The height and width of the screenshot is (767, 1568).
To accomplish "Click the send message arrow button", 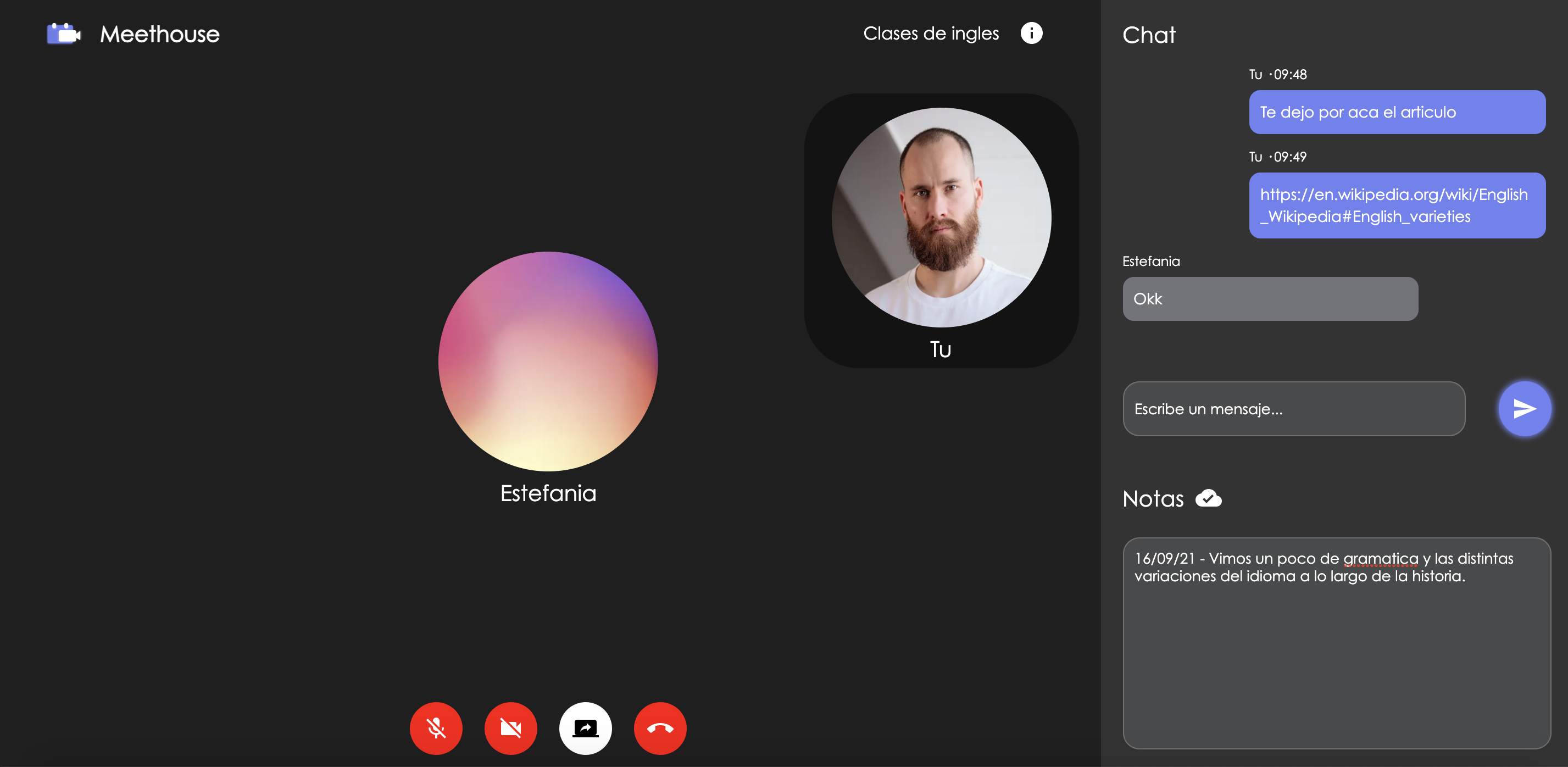I will pyautogui.click(x=1523, y=408).
